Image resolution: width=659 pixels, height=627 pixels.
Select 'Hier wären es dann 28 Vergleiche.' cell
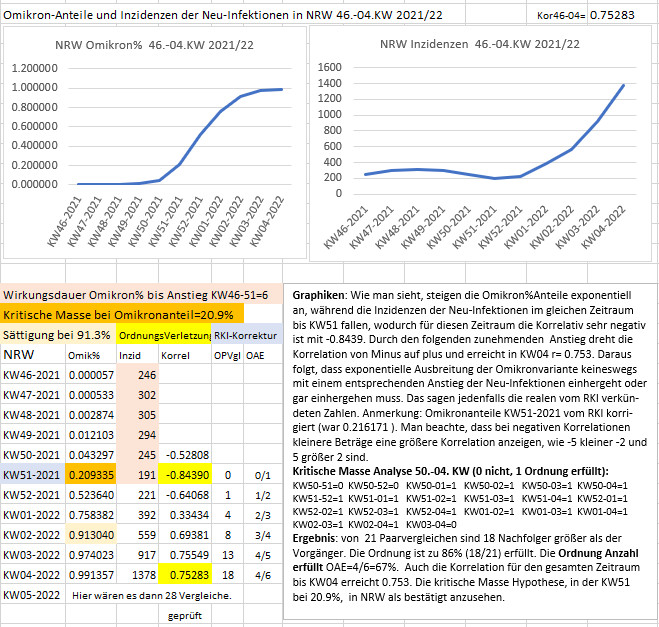tap(152, 595)
